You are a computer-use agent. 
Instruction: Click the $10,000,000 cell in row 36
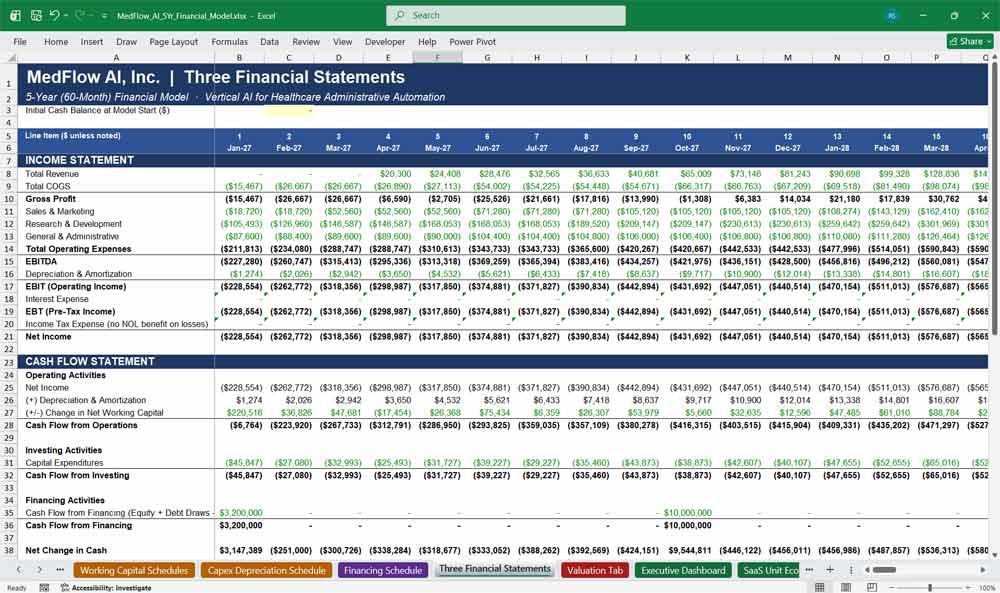click(687, 525)
